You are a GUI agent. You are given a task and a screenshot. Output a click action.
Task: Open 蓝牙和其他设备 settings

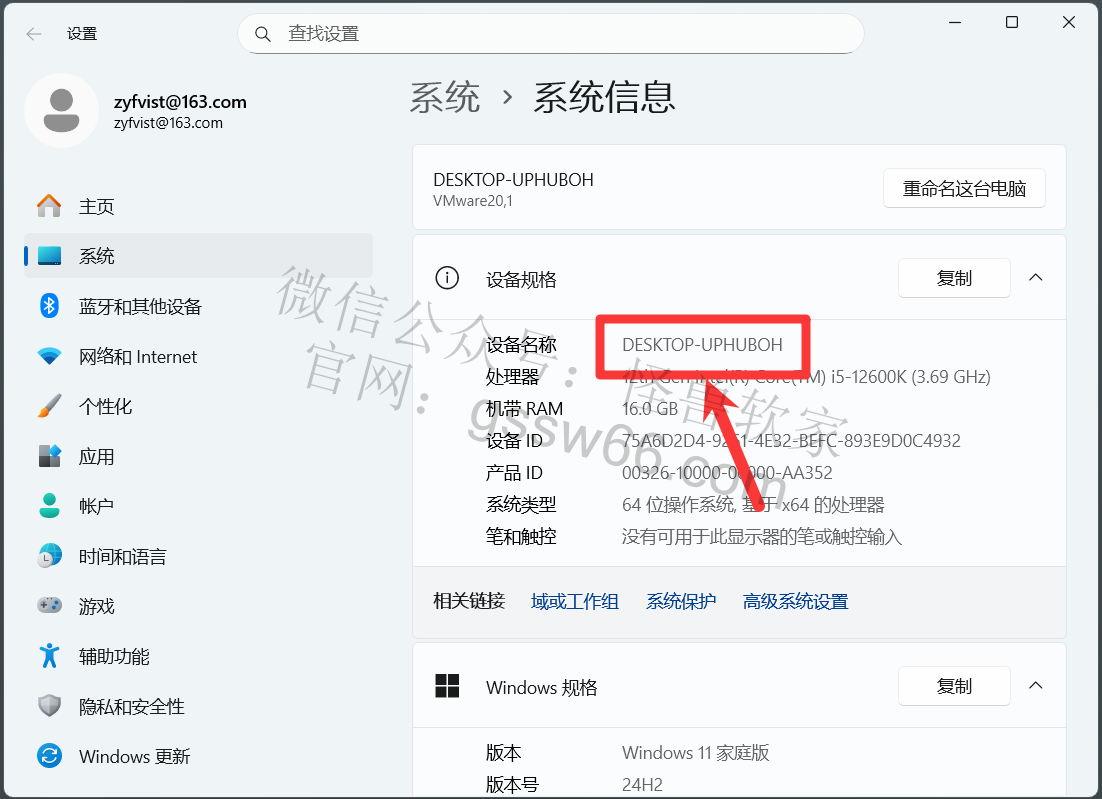pyautogui.click(x=198, y=306)
